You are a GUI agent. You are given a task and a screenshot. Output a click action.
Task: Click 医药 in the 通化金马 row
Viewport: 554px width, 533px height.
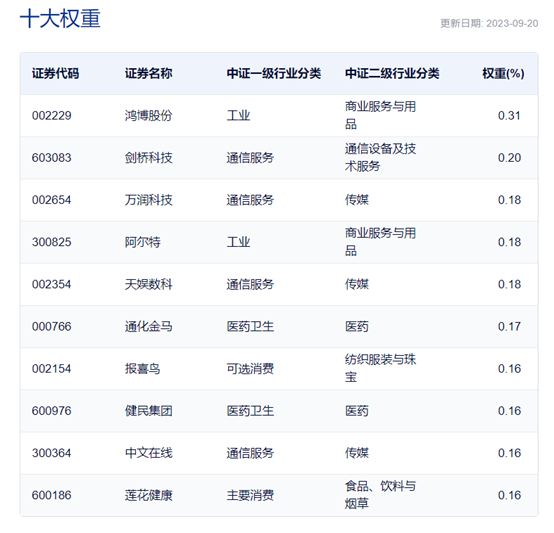click(356, 326)
